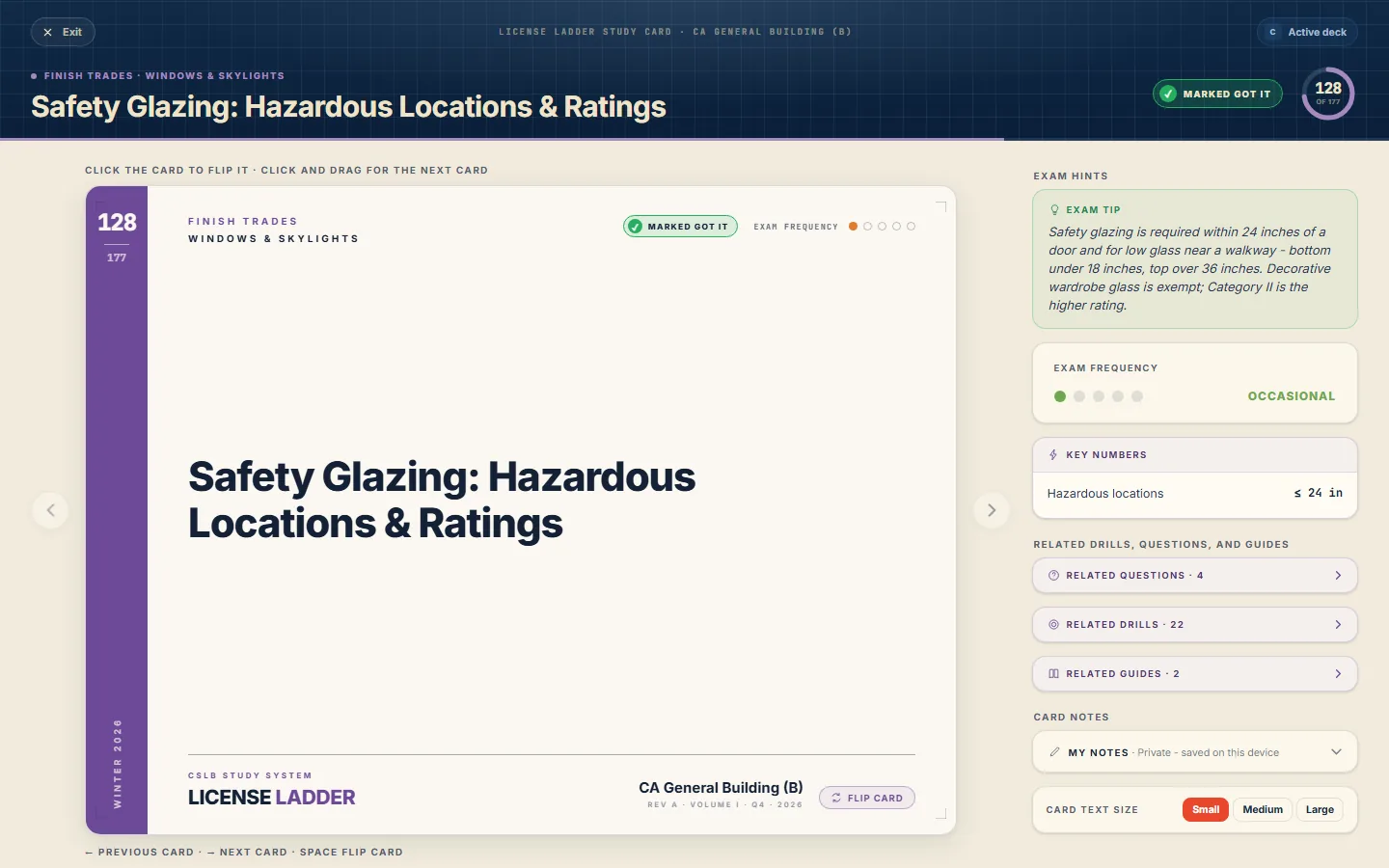Exit the study card view

point(63,32)
